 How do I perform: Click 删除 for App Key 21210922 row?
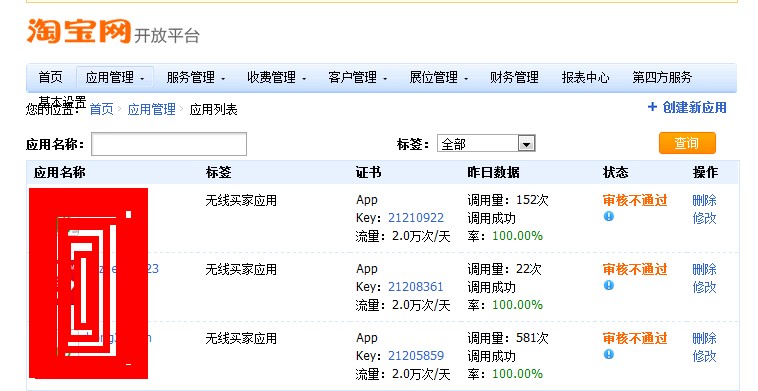tap(704, 200)
